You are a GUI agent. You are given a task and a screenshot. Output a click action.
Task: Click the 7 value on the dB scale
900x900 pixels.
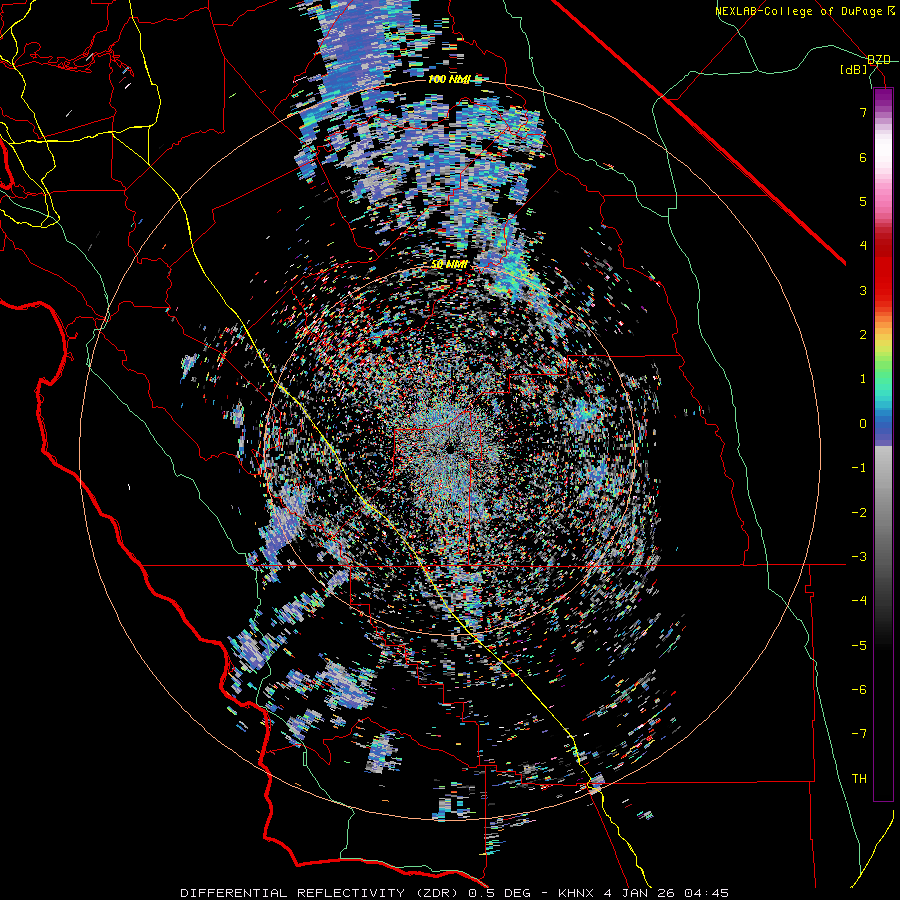(x=863, y=112)
